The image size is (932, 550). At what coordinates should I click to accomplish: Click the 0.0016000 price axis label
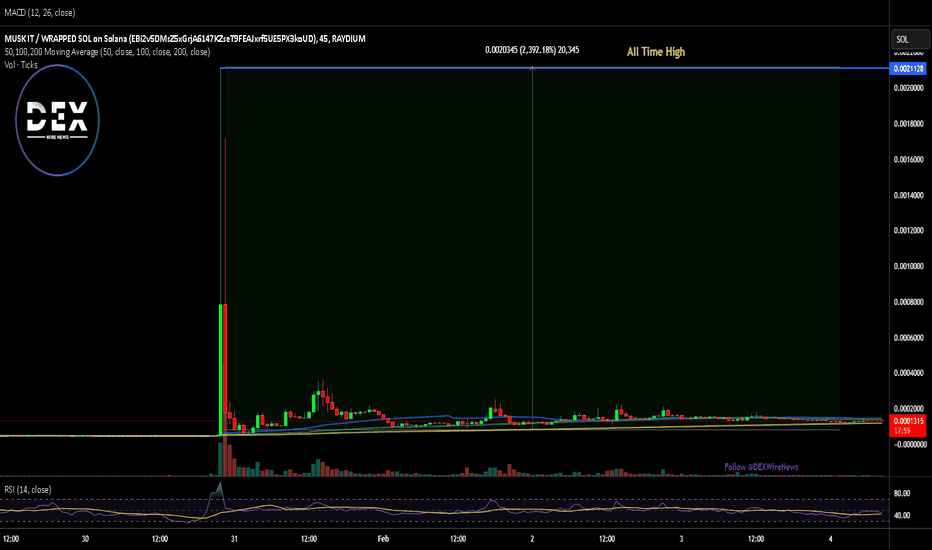(x=909, y=159)
